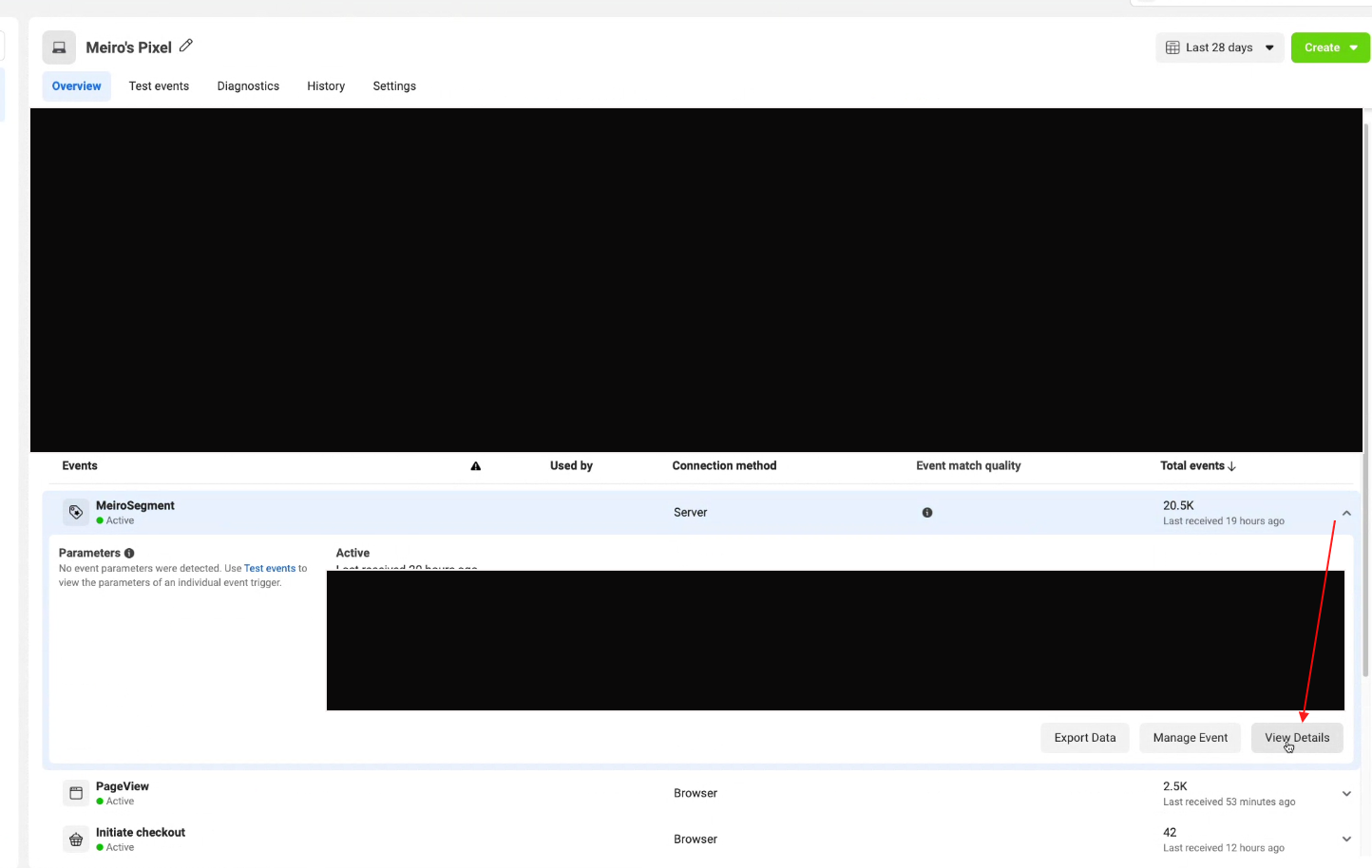Click the MeiroSegment tag icon

(76, 512)
